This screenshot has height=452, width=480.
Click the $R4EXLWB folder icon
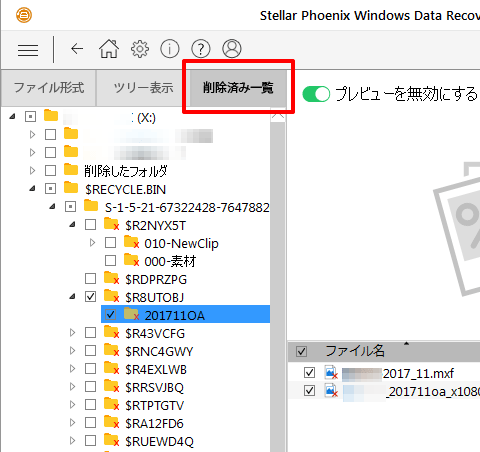pyautogui.click(x=111, y=368)
